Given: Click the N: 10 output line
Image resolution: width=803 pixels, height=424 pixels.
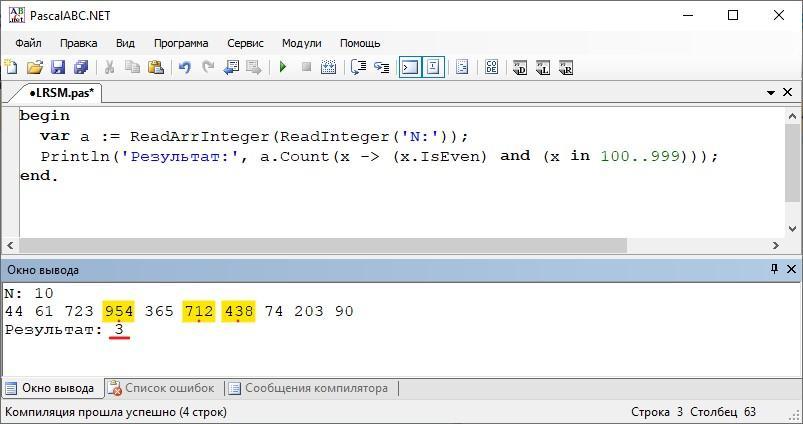Looking at the screenshot, I should (x=29, y=293).
